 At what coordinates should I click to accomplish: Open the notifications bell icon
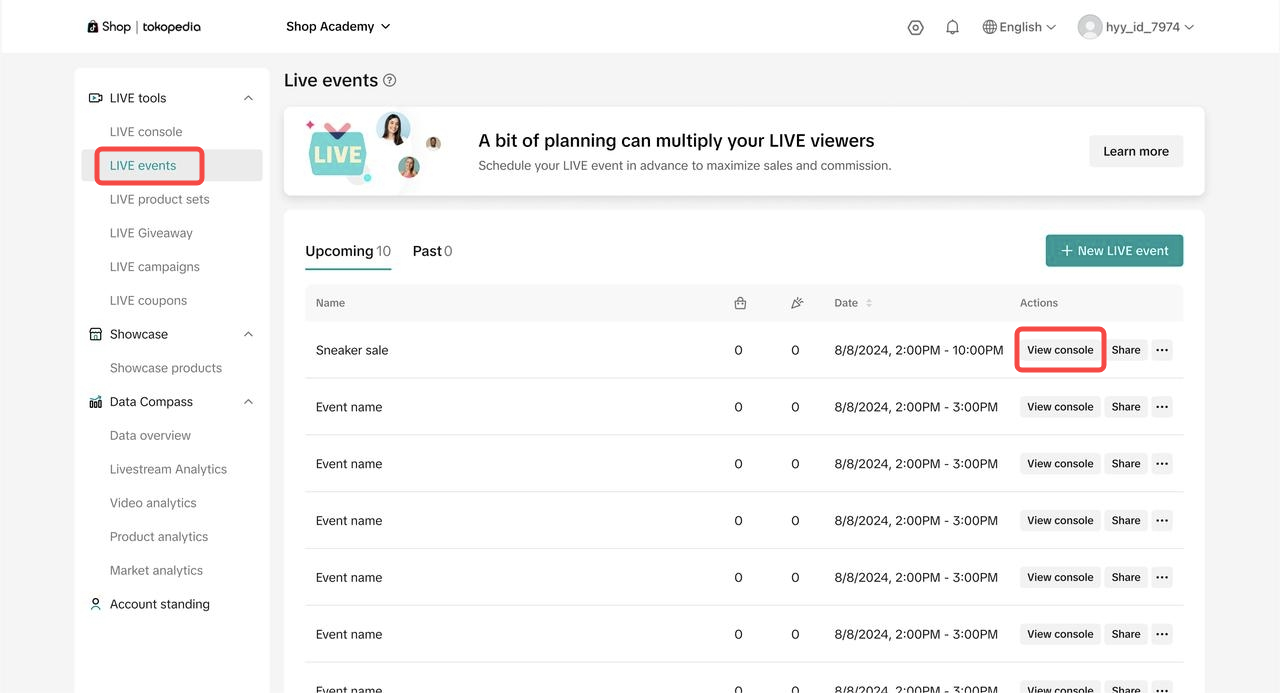(x=952, y=27)
